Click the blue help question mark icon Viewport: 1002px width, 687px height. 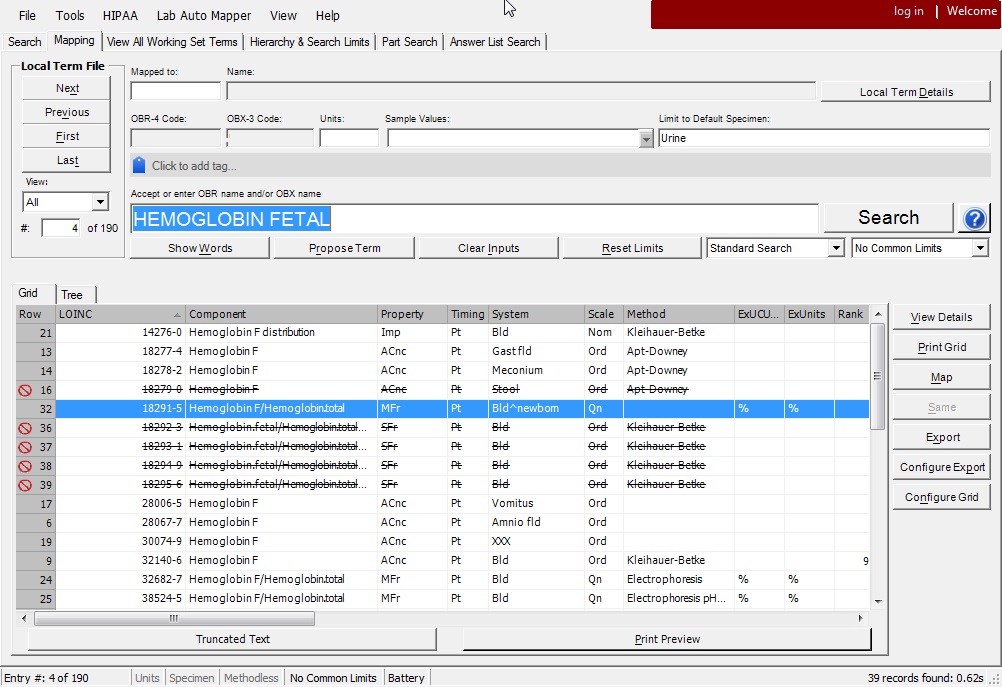975,219
